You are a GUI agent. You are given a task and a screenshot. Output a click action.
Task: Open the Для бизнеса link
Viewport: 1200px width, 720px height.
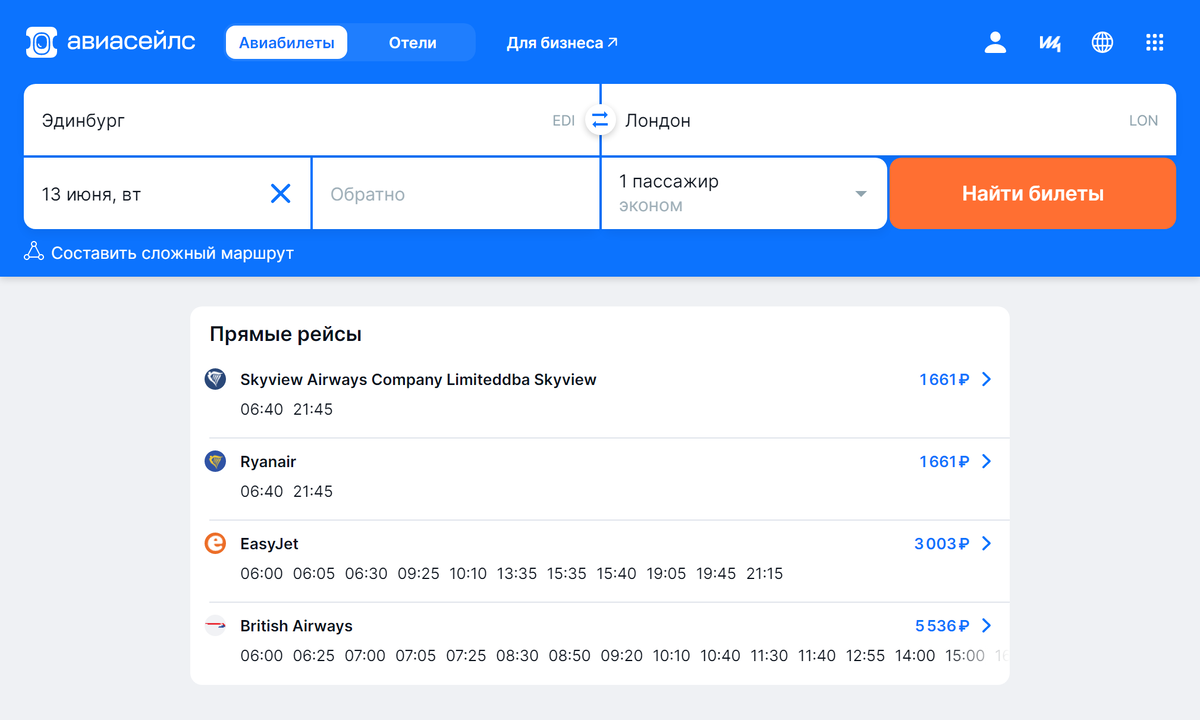click(x=562, y=43)
